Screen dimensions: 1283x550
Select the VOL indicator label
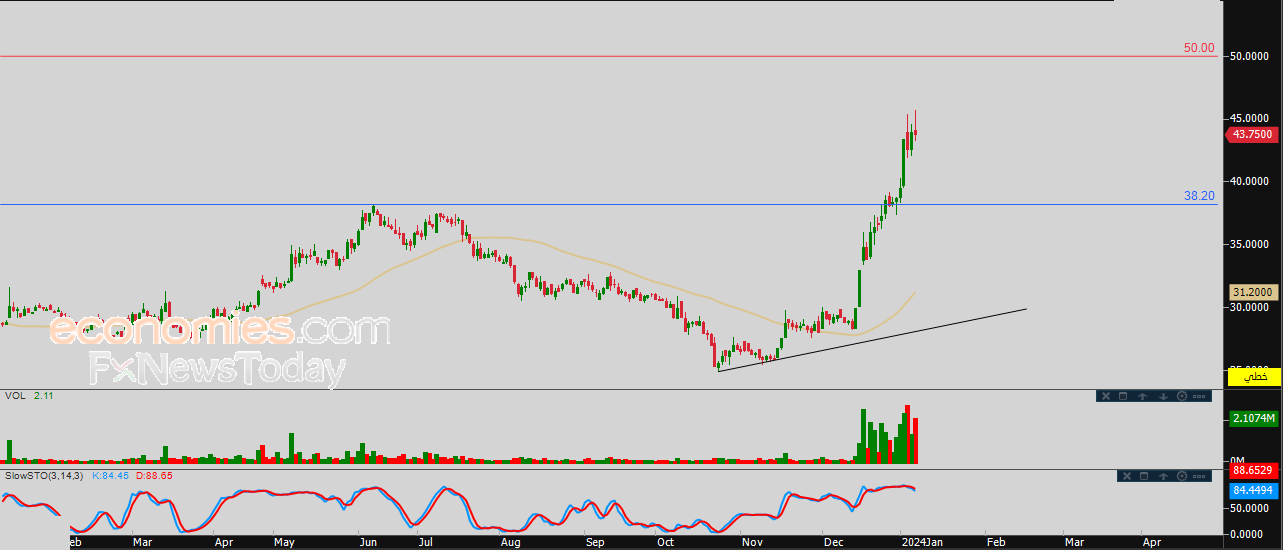(15, 396)
